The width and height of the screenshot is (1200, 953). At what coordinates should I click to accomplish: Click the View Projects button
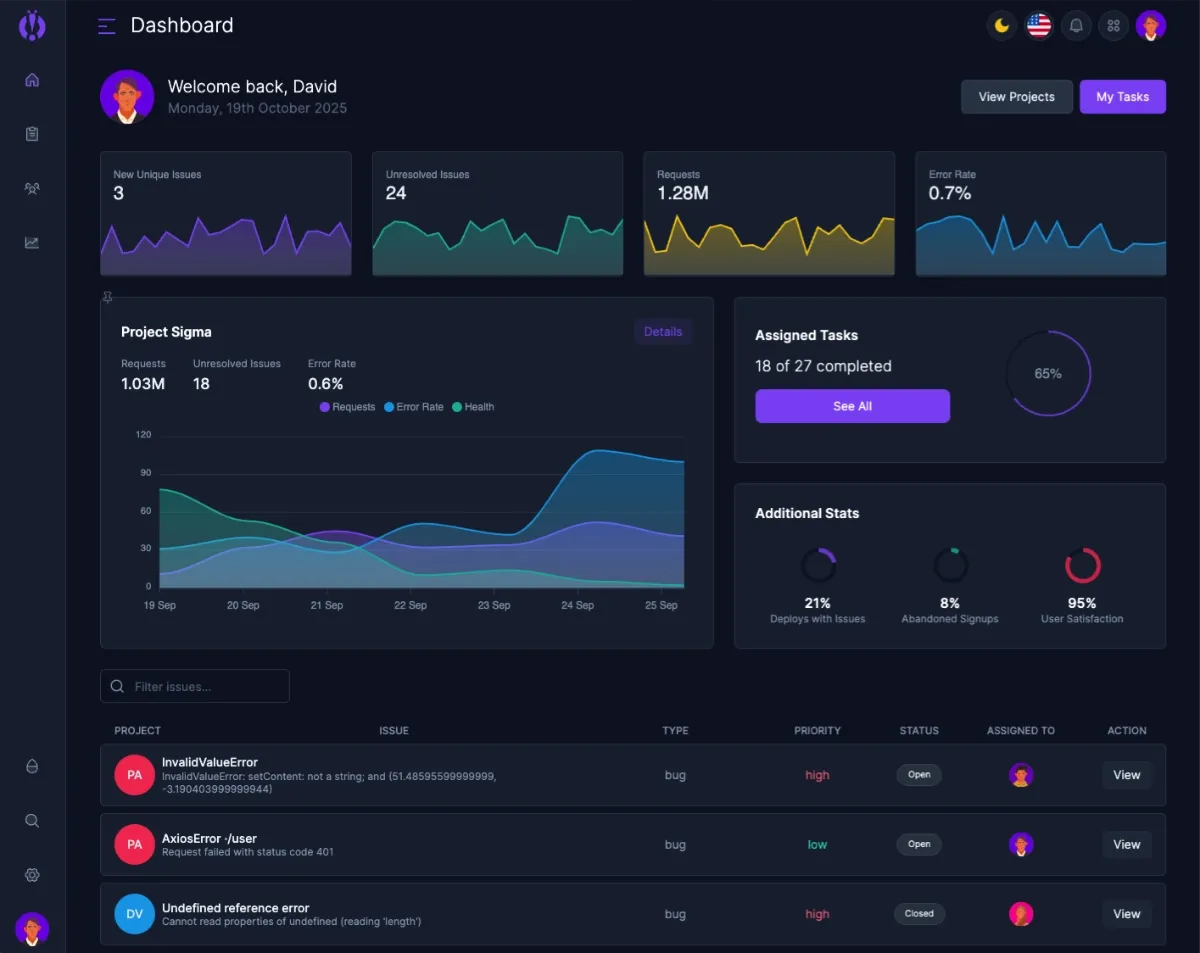tap(1016, 97)
